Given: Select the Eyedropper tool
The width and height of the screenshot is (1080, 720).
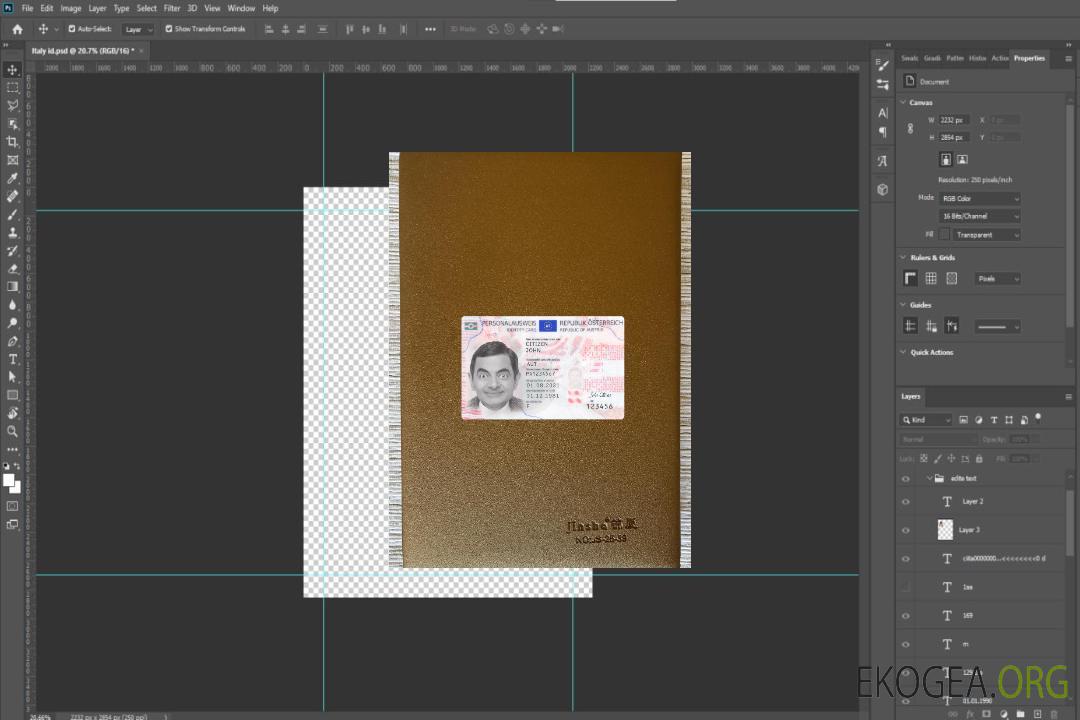Looking at the screenshot, I should tap(12, 178).
